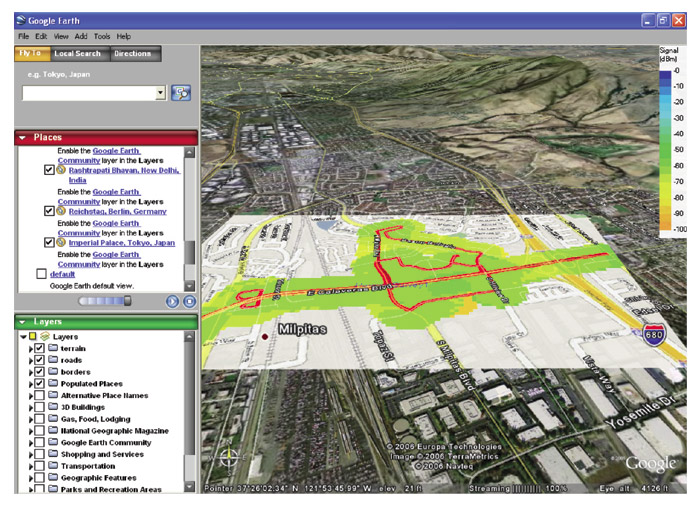Open the Edit menu
The image size is (700, 506).
(x=41, y=36)
